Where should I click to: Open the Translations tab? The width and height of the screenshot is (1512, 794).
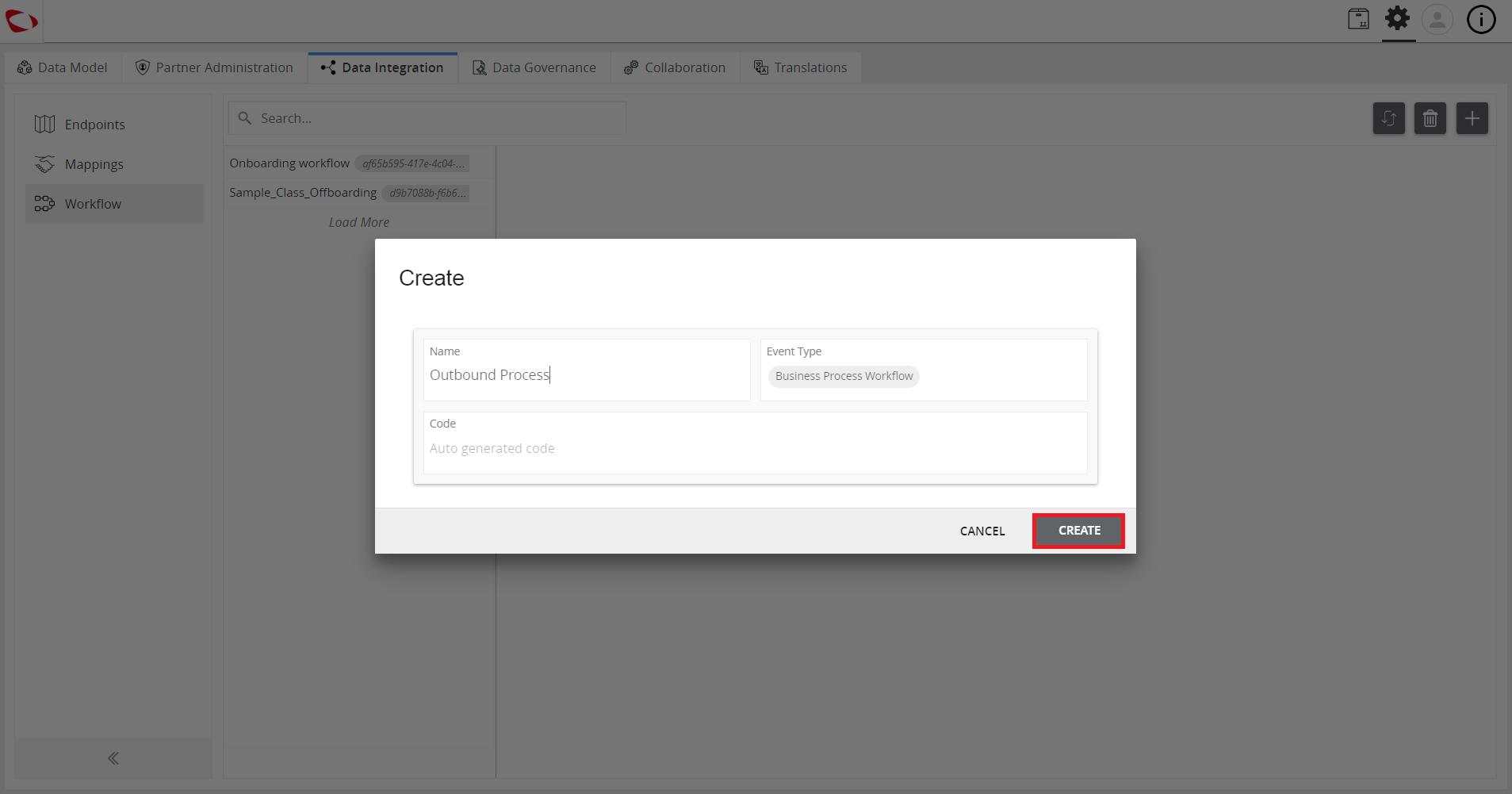(x=801, y=67)
